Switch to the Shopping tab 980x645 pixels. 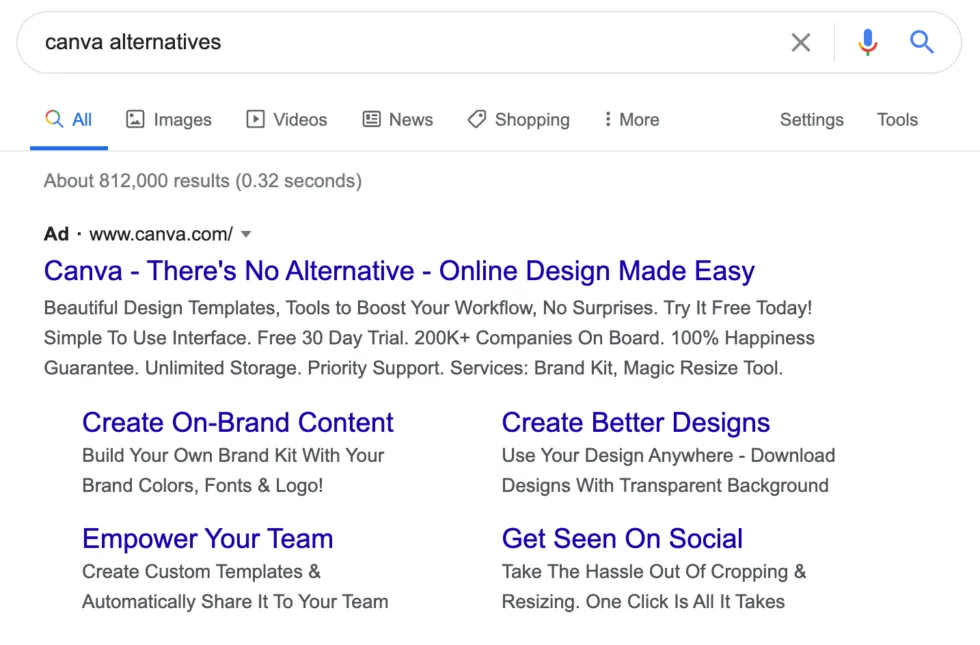click(531, 120)
